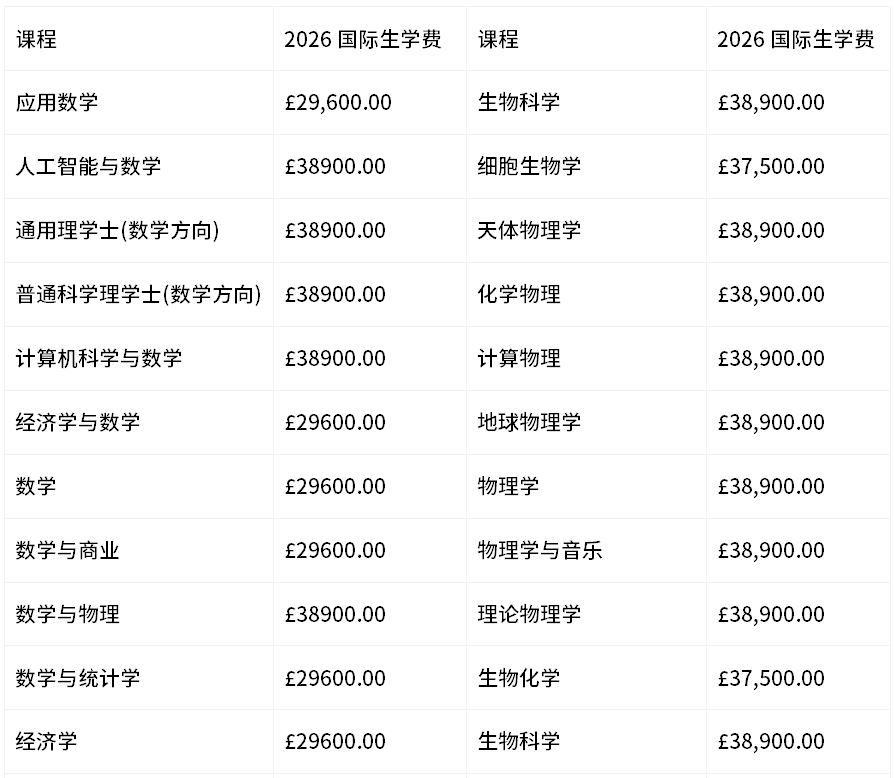
Task: Click the 计算机科学与数学 course name
Action: (99, 358)
